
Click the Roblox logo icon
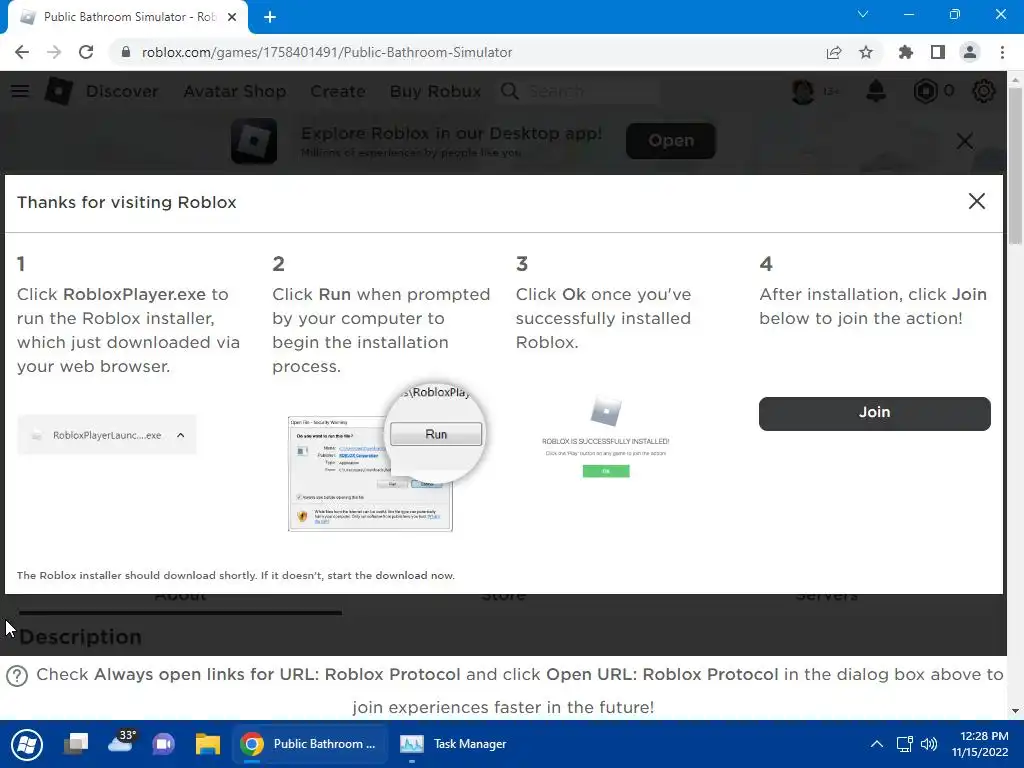pos(58,91)
